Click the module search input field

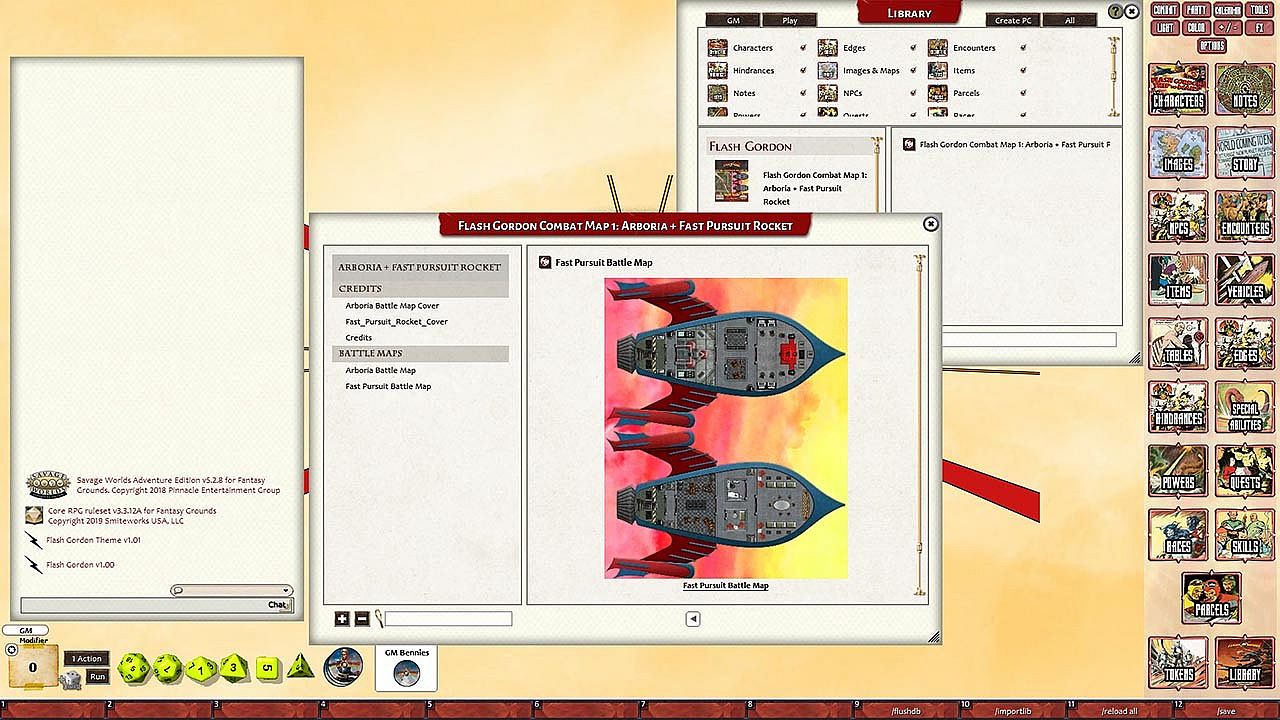[x=449, y=619]
